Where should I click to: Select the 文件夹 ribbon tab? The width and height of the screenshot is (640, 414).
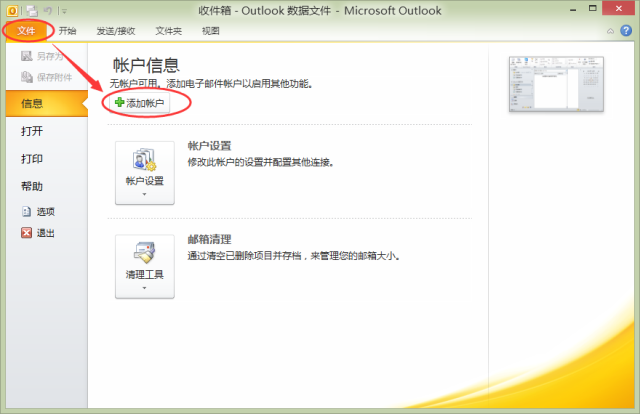tap(169, 31)
